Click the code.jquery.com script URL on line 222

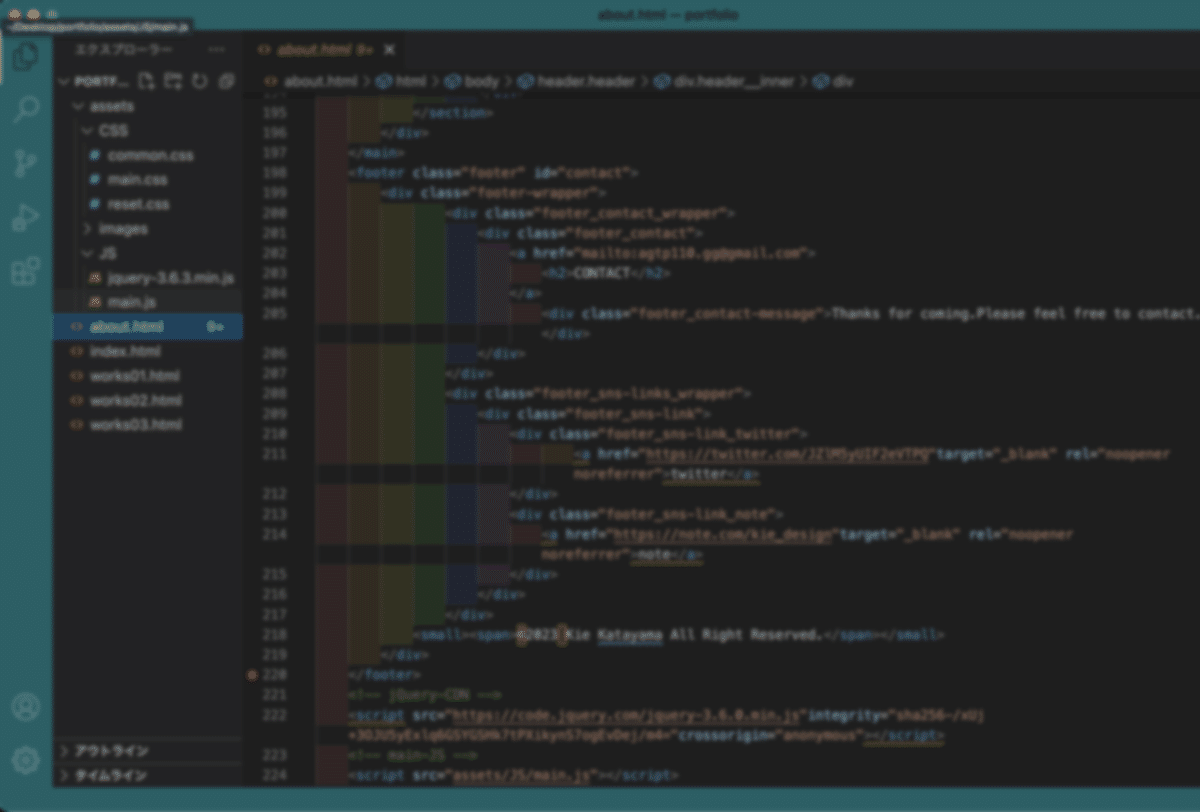[x=628, y=715]
